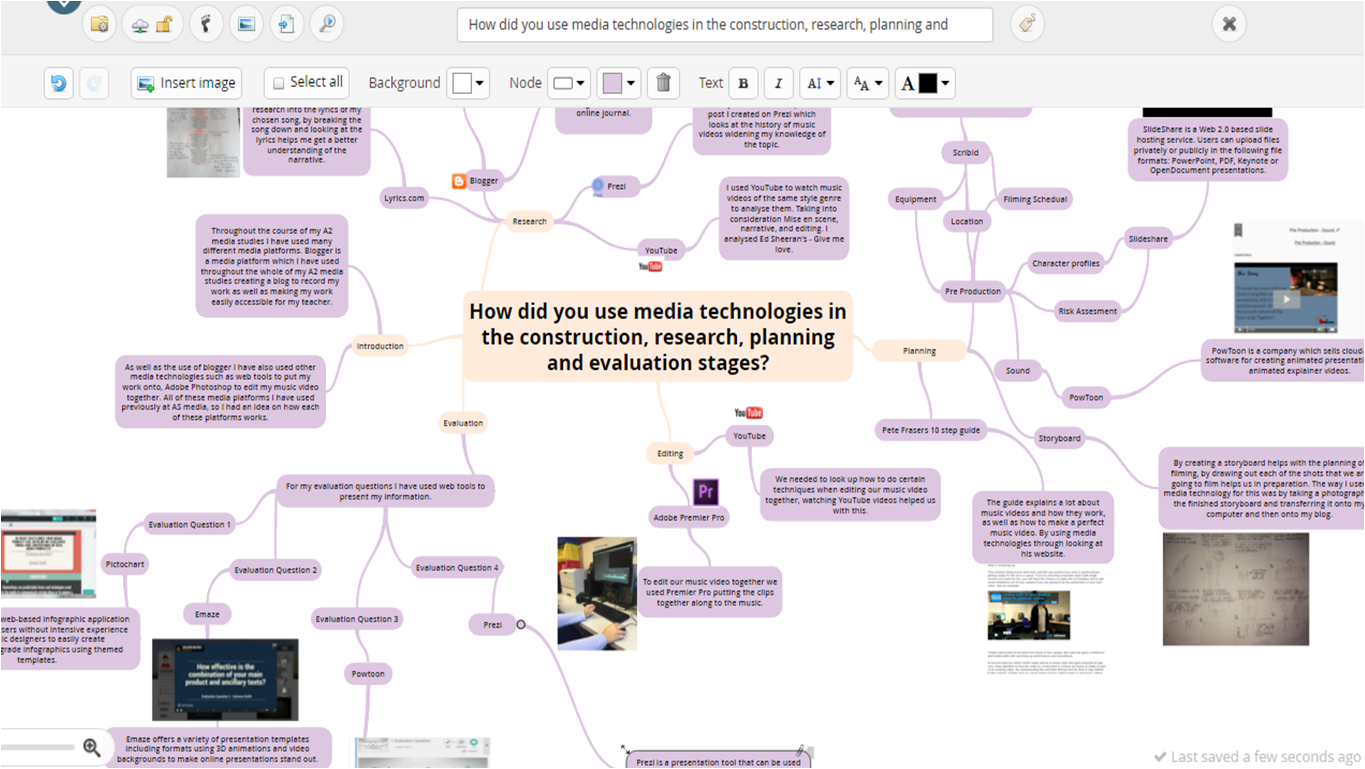
Task: Open the Node fill color dropdown
Action: 619,83
